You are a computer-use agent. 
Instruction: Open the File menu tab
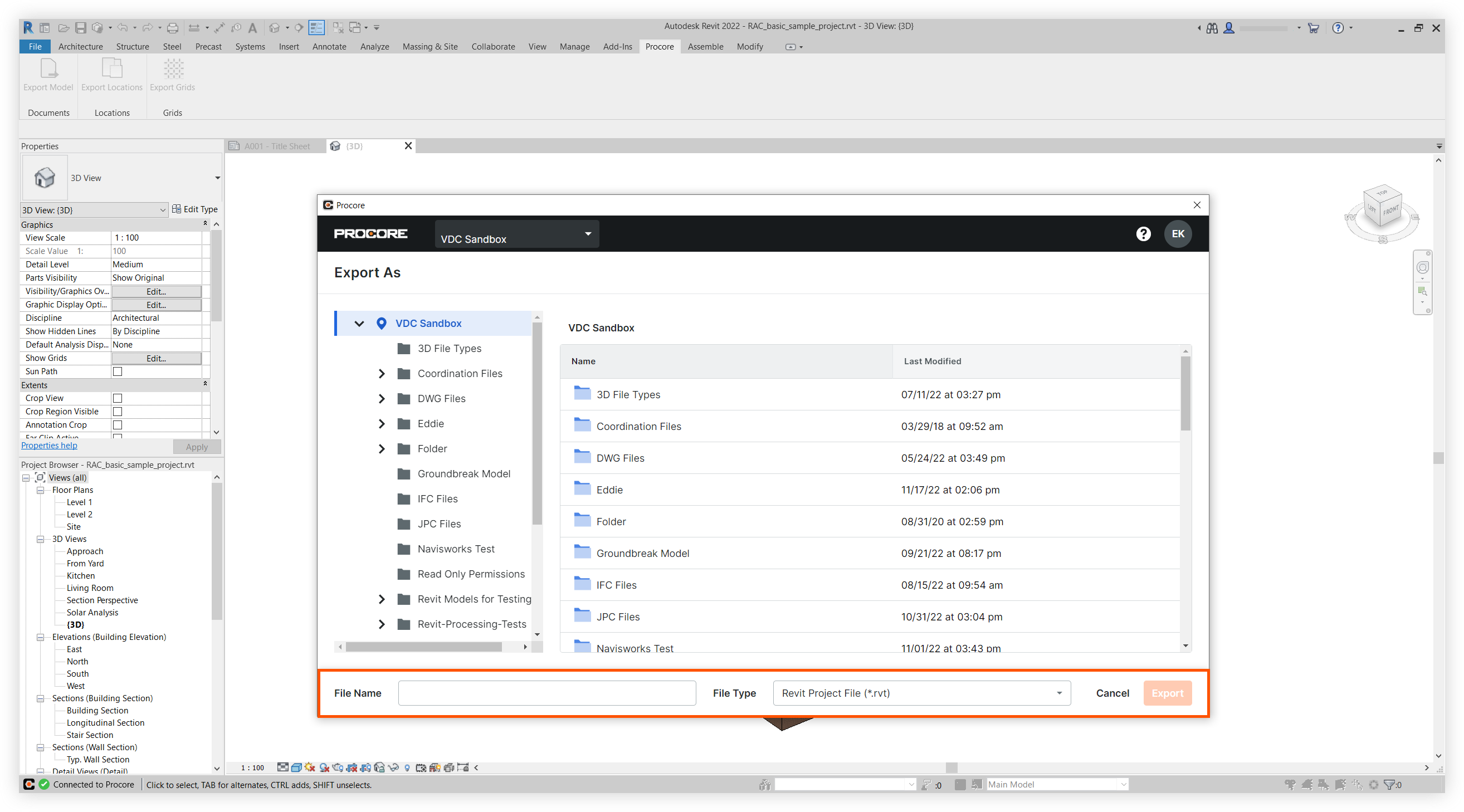point(35,47)
